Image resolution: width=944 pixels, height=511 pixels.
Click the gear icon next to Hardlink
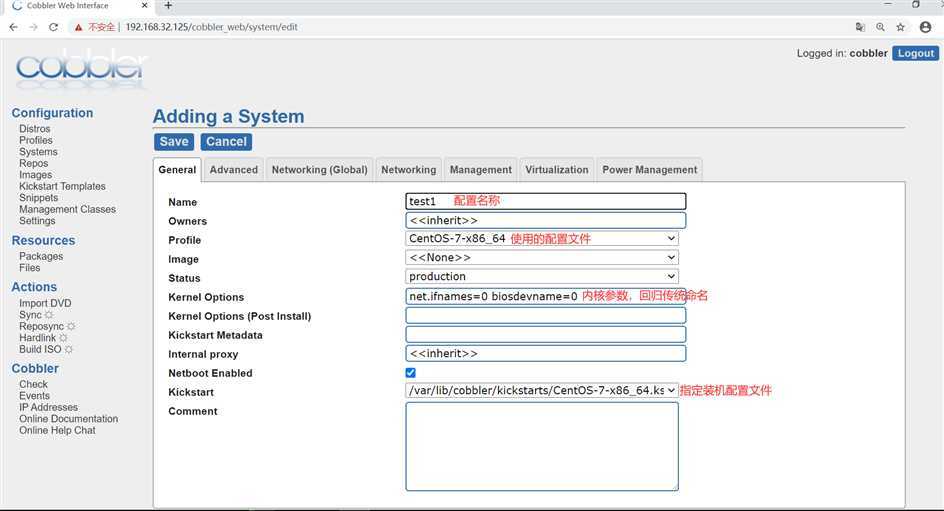pyautogui.click(x=63, y=338)
